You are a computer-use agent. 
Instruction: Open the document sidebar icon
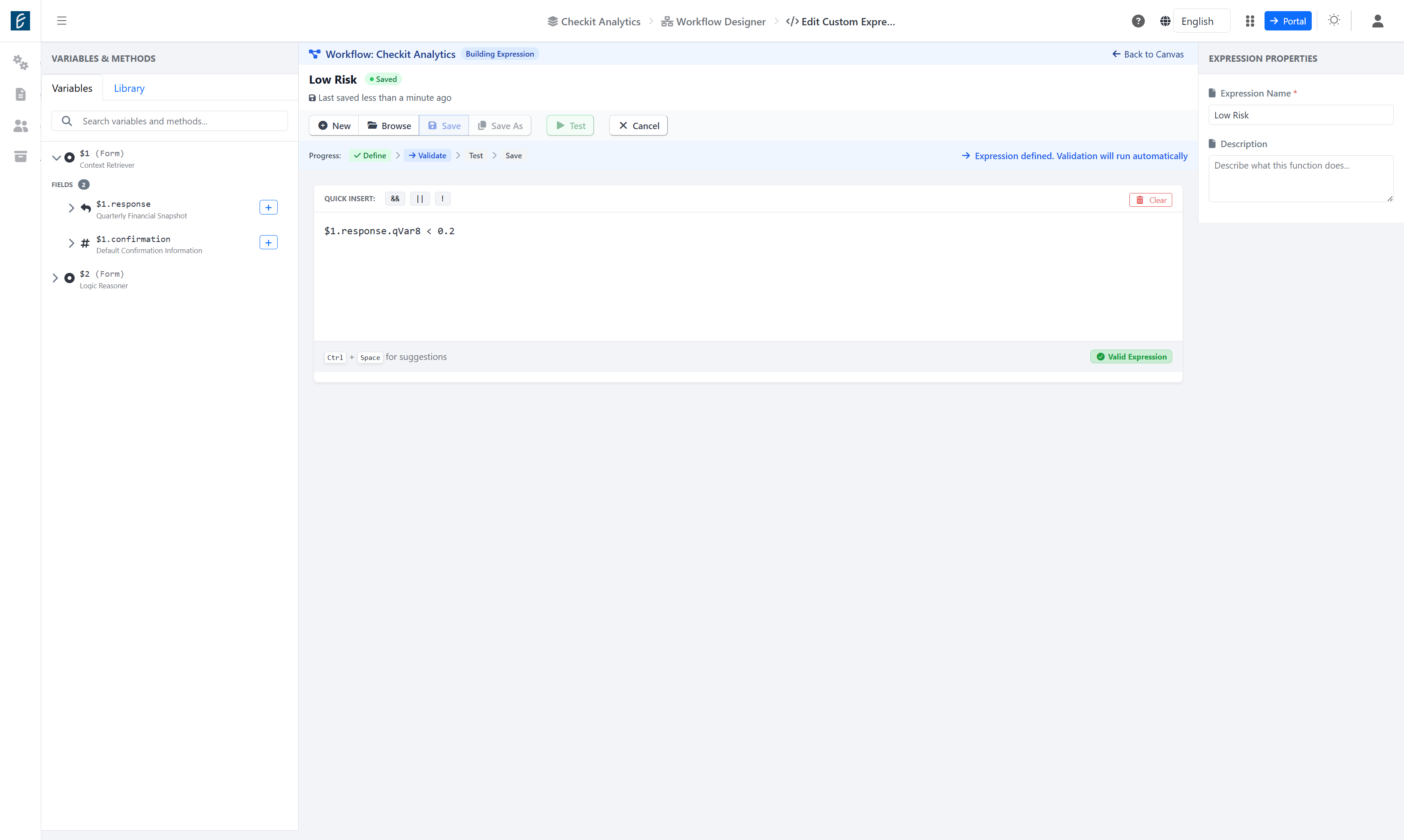[20, 94]
